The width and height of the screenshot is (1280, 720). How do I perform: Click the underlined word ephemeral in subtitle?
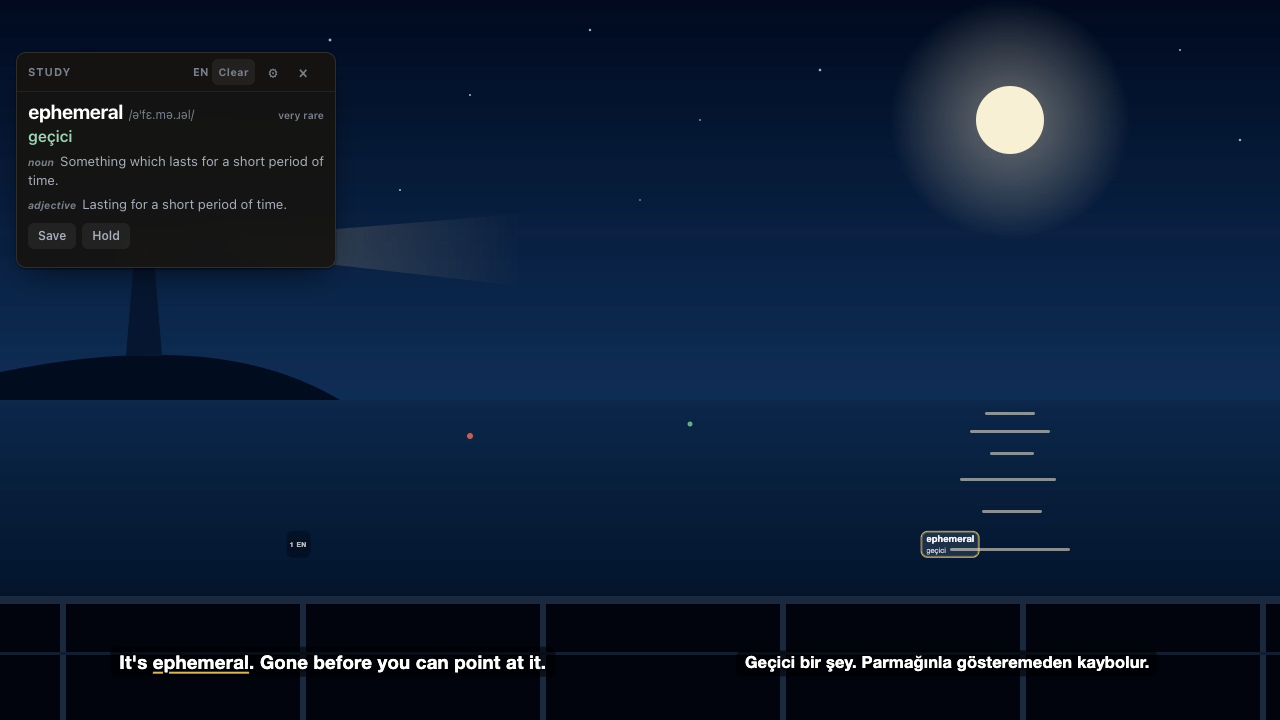click(x=200, y=663)
